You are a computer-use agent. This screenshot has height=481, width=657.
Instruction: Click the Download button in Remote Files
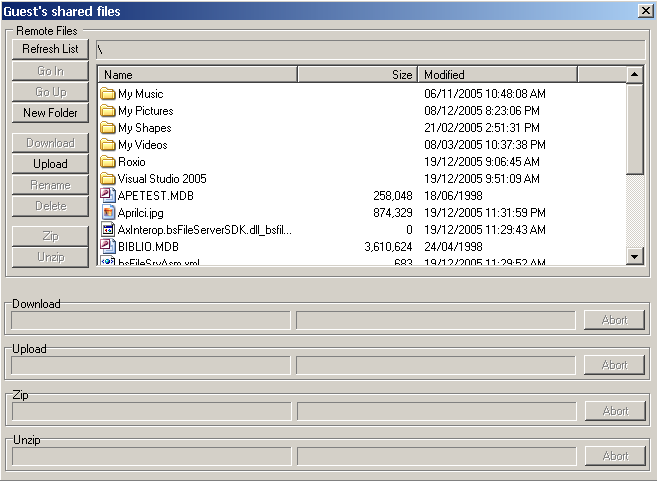(x=50, y=143)
